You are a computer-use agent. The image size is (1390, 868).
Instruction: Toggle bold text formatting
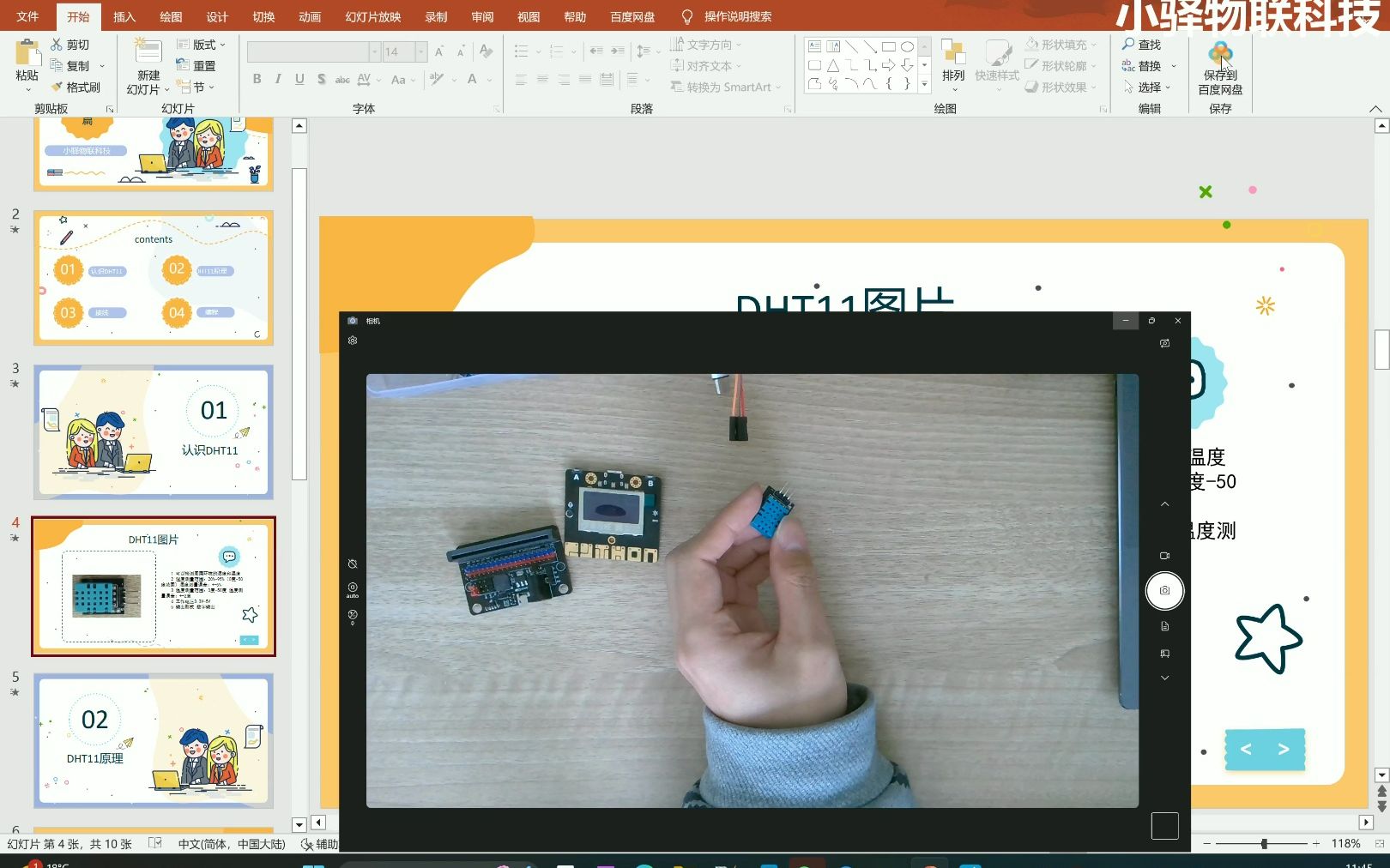(x=257, y=80)
